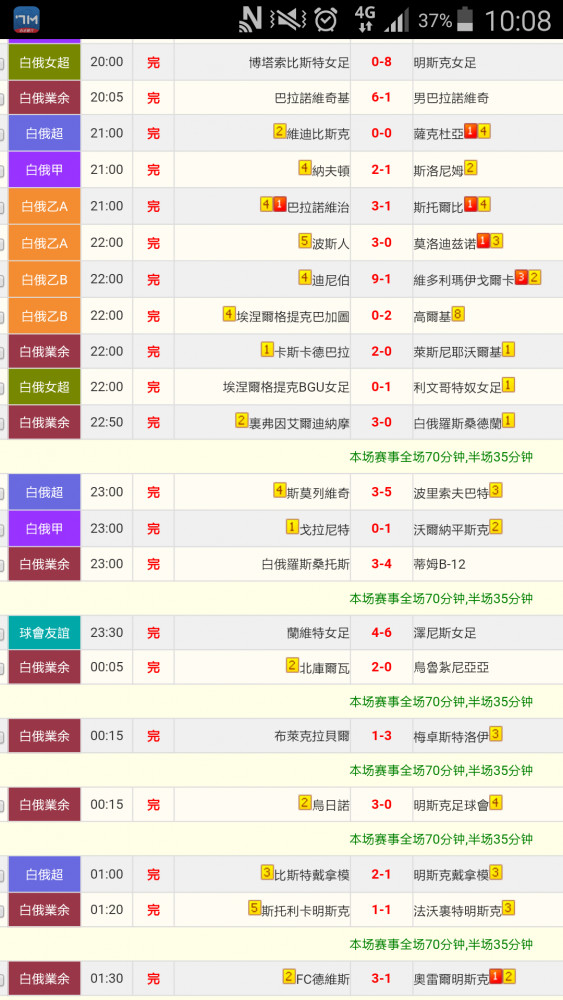This screenshot has width=563, height=1000.
Task: Open the 9-1 score for 迪尼伯 match
Action: point(381,279)
